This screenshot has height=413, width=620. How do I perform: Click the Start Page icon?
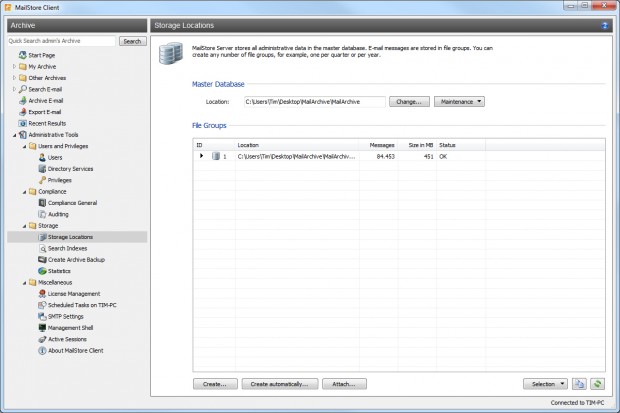coord(23,55)
